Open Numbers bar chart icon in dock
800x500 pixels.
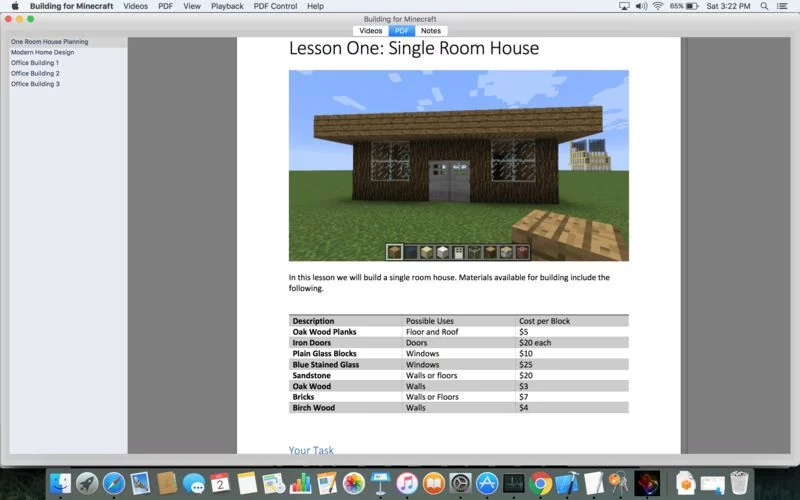[x=300, y=483]
